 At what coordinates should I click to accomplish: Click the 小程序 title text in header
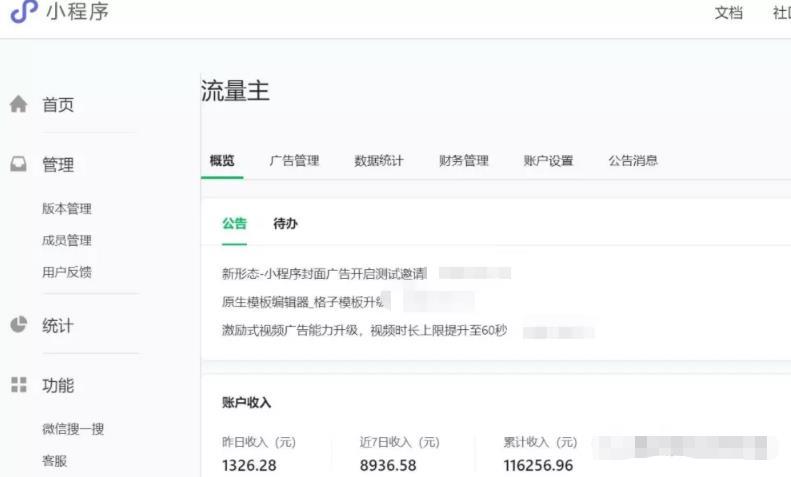pyautogui.click(x=77, y=12)
